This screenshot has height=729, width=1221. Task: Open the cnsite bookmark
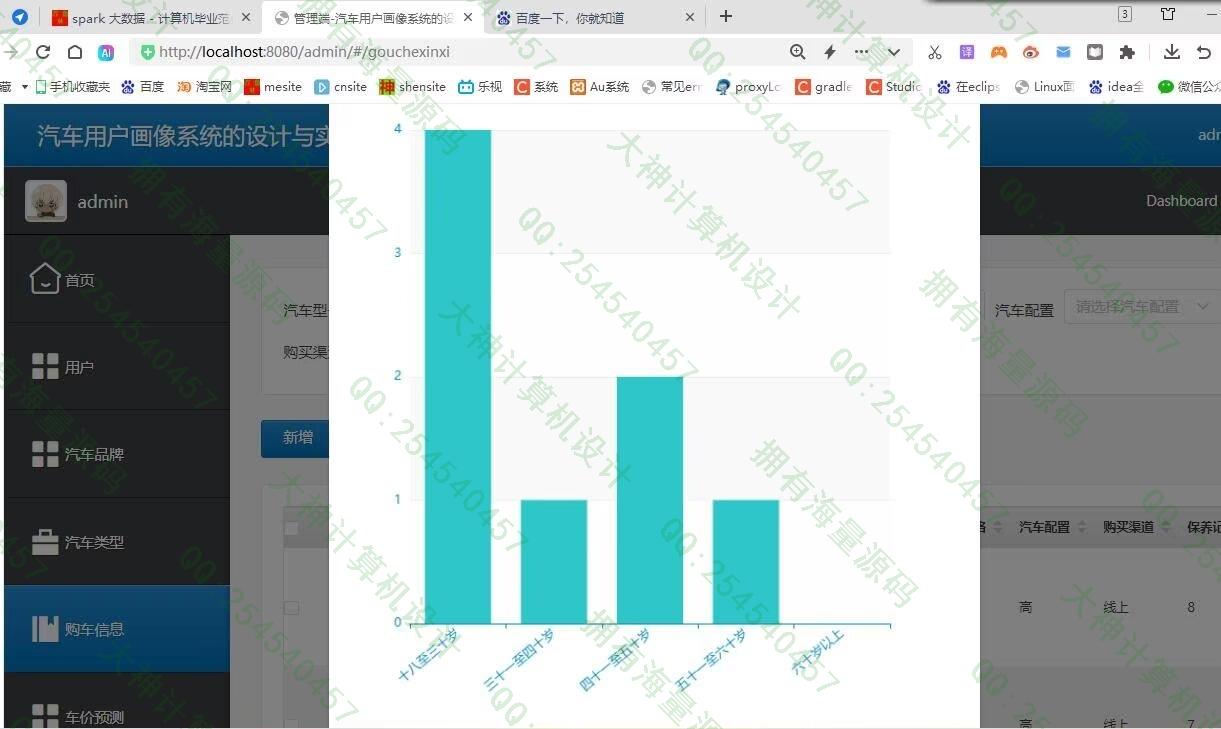[341, 87]
